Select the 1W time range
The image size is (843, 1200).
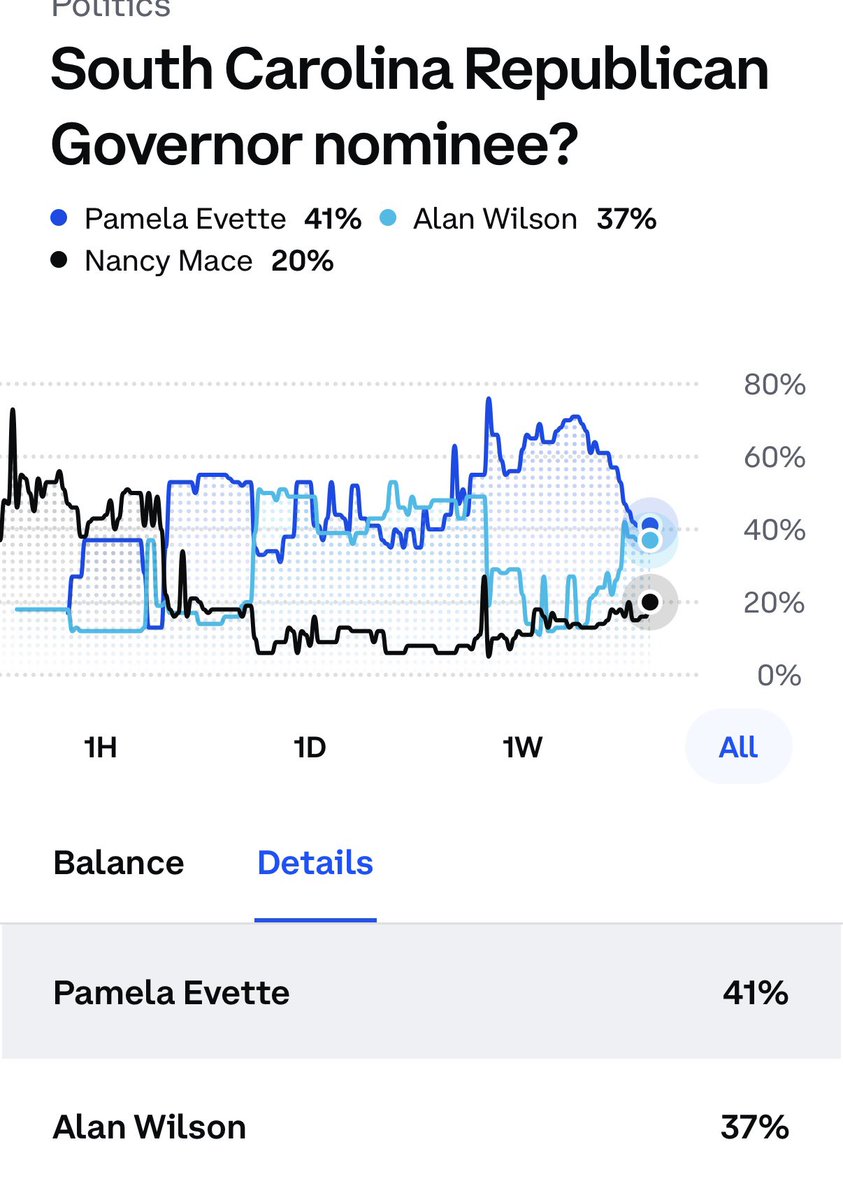(522, 747)
